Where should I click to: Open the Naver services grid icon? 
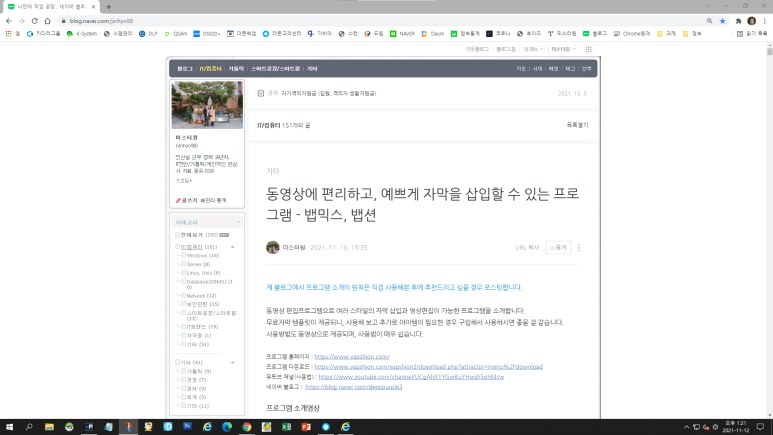589,49
